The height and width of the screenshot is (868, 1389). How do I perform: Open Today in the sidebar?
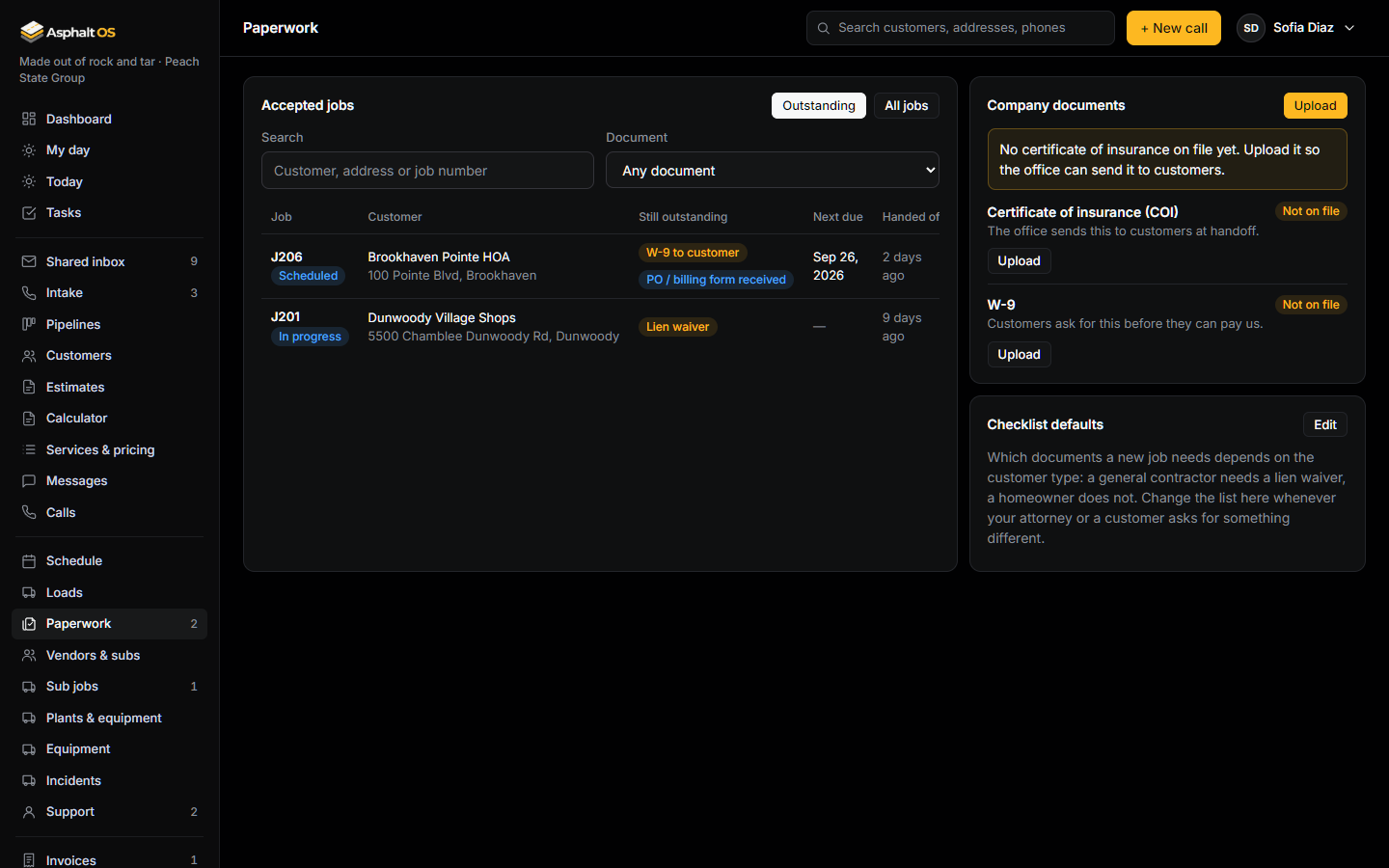109,181
